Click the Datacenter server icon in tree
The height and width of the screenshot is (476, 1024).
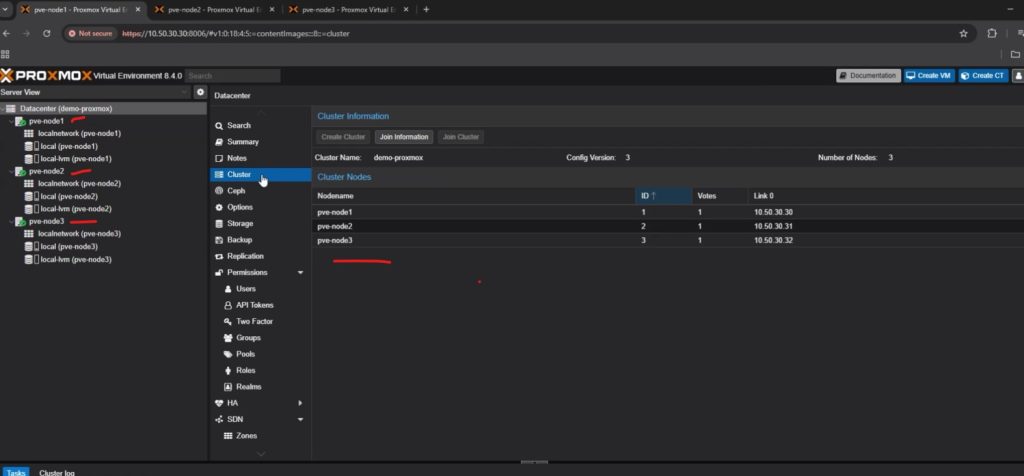(11, 108)
